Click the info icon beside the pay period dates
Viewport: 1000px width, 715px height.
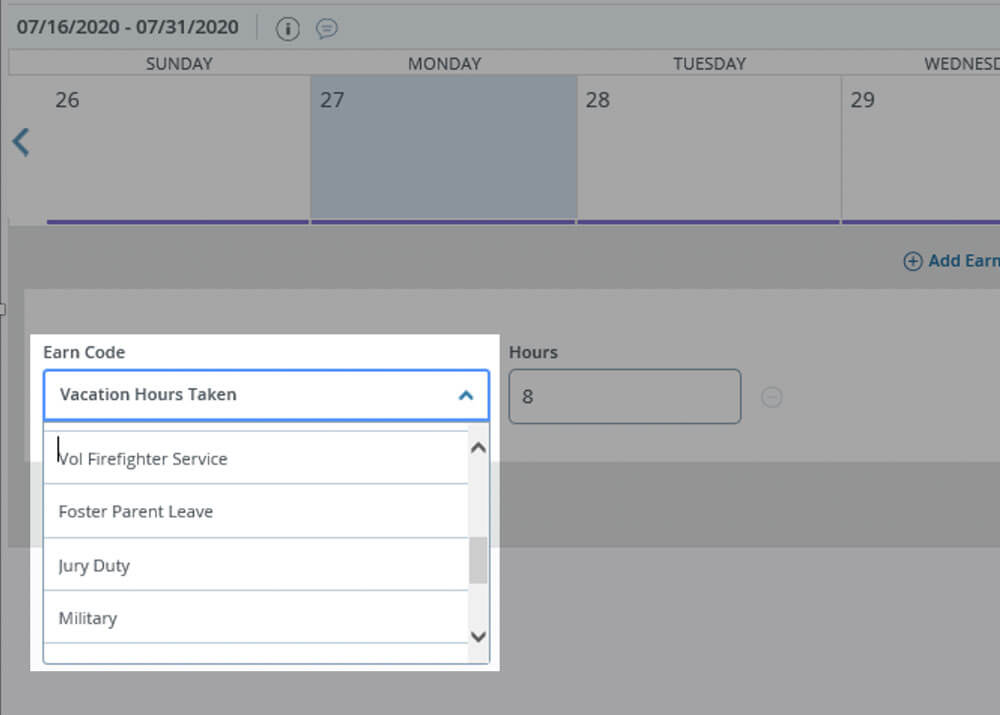[287, 28]
